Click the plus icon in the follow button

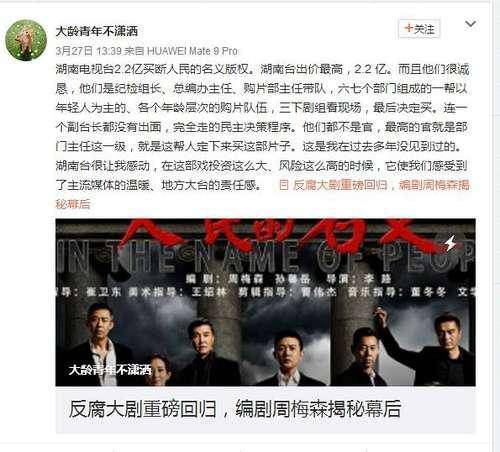coord(408,28)
